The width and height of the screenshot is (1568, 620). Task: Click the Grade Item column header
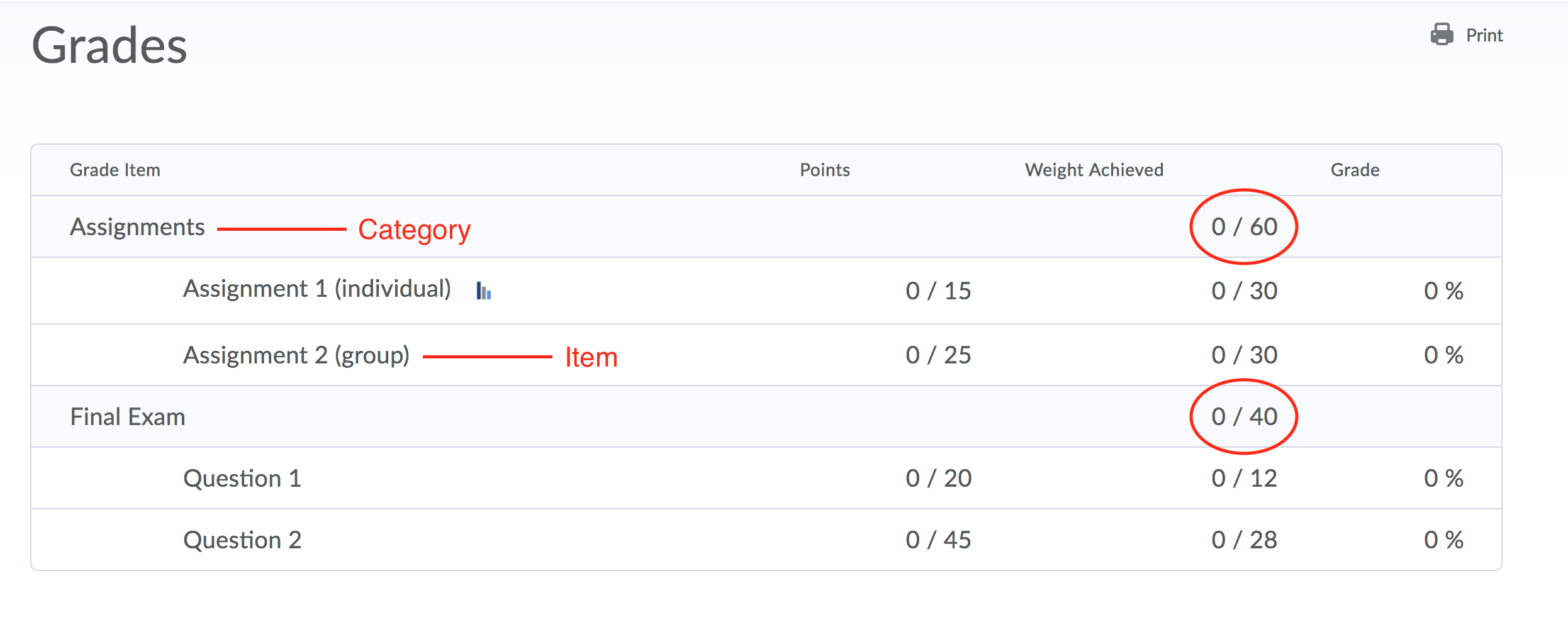click(115, 170)
